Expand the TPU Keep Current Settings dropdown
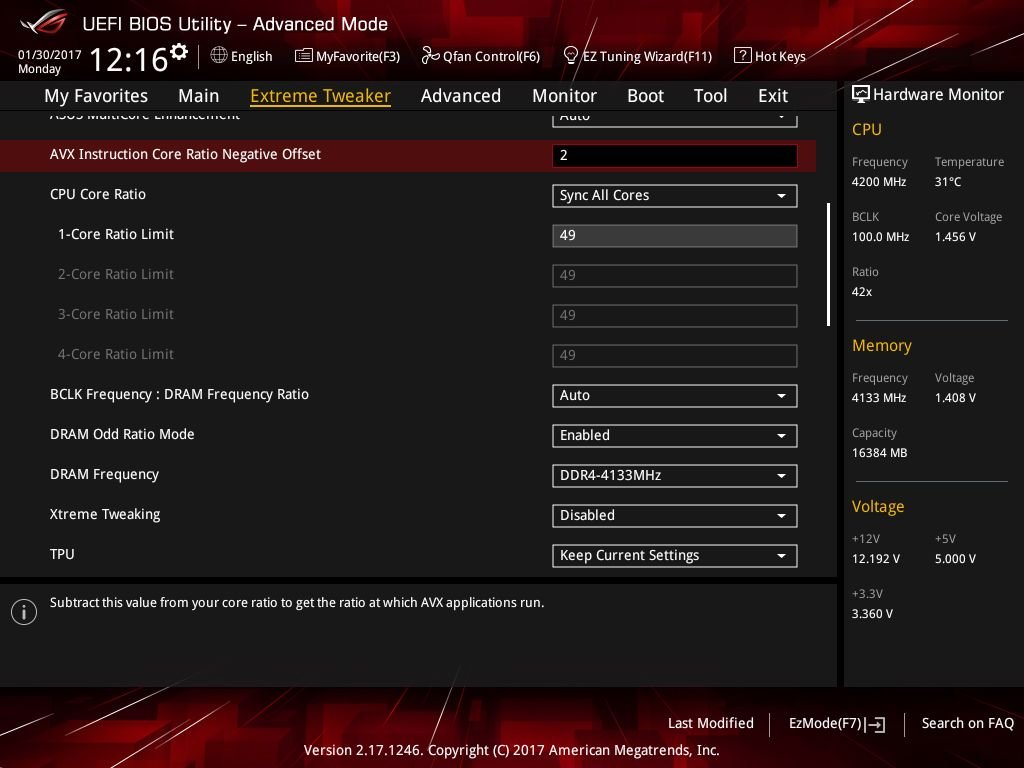This screenshot has height=768, width=1024. point(675,555)
